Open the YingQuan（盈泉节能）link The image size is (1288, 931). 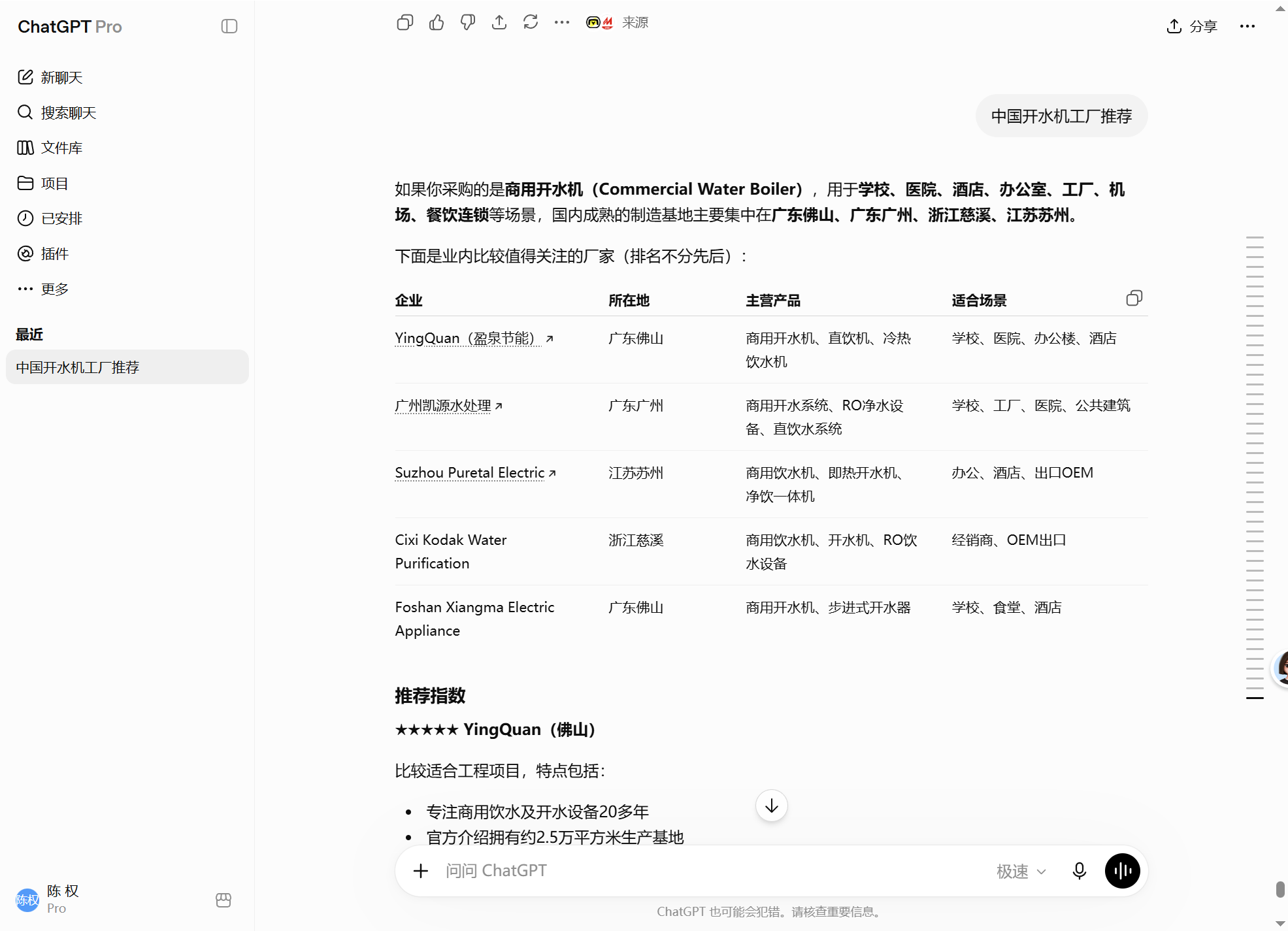coord(474,338)
